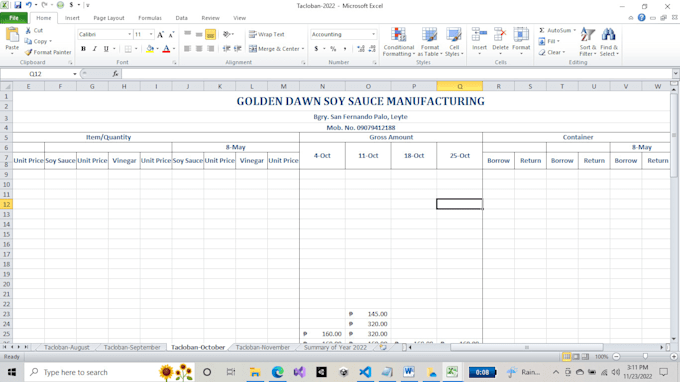Switch to Page Layout view button
This screenshot has height=382, width=680.
(x=576, y=356)
